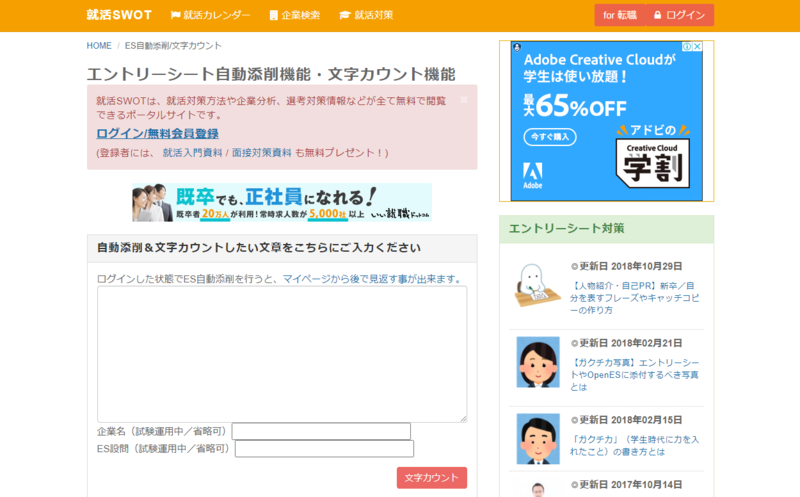Click the Adobe ad's top-left corner icon
800x497 pixels.
tap(517, 47)
